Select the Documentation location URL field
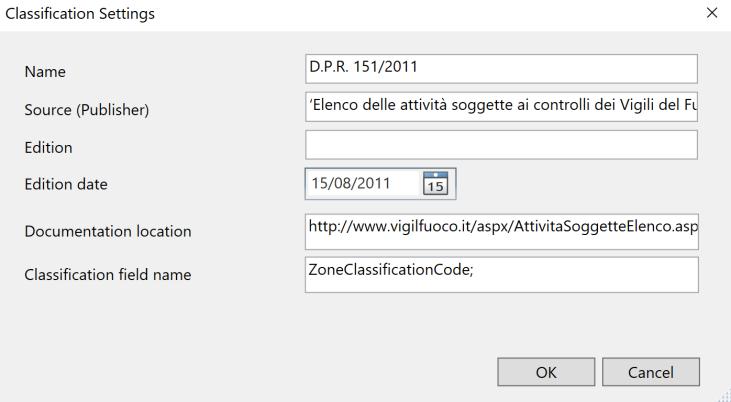This screenshot has height=402, width=731. 500,229
